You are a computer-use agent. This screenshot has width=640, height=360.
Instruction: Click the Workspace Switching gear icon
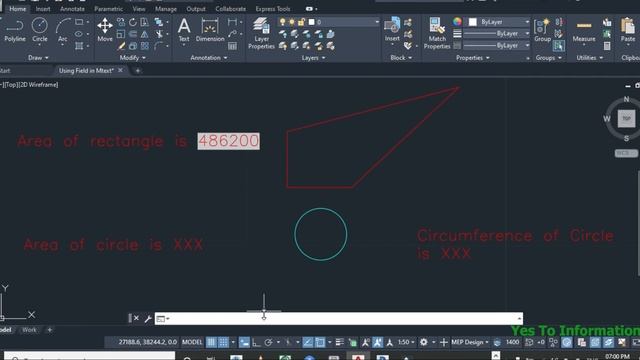point(424,342)
